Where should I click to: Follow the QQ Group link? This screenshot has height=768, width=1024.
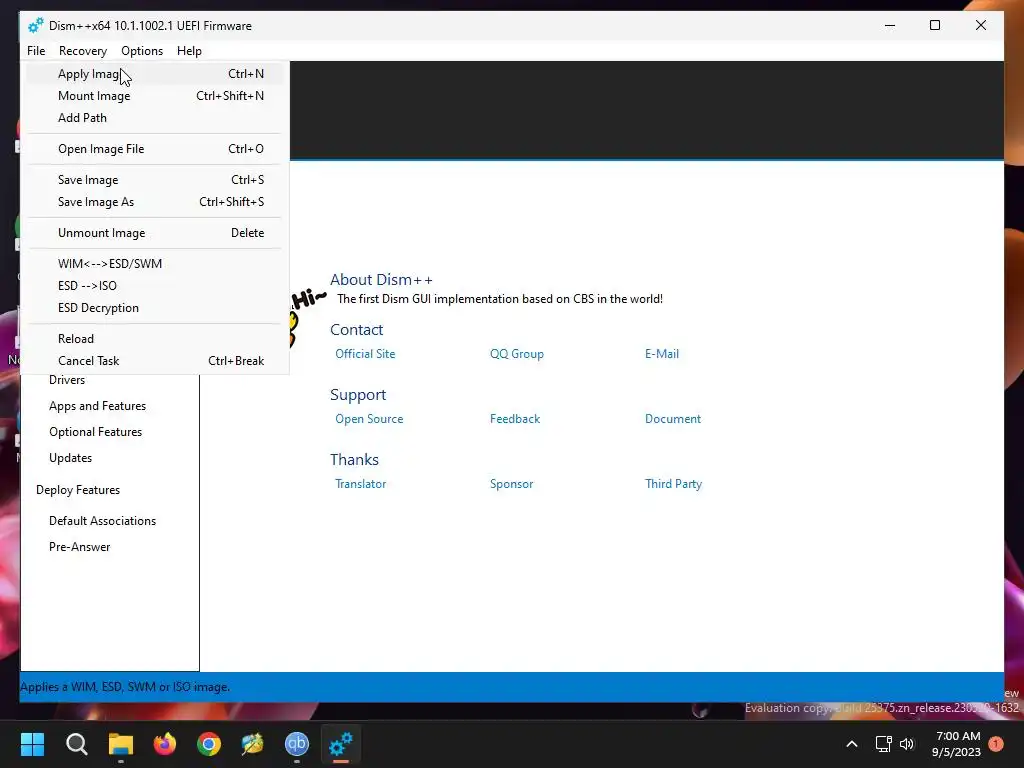517,354
